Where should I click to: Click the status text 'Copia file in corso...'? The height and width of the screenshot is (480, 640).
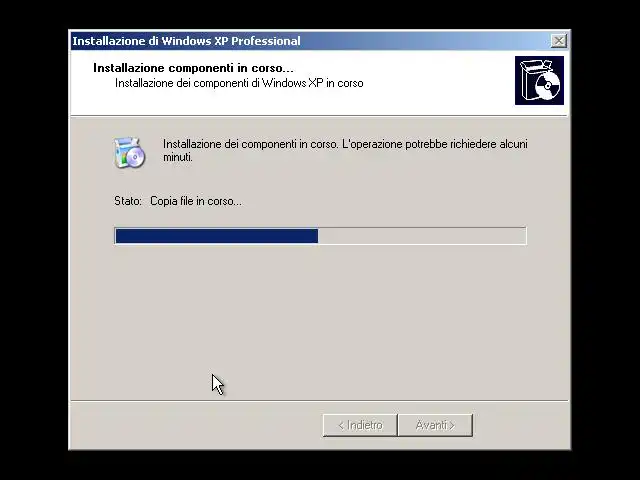[x=196, y=201]
